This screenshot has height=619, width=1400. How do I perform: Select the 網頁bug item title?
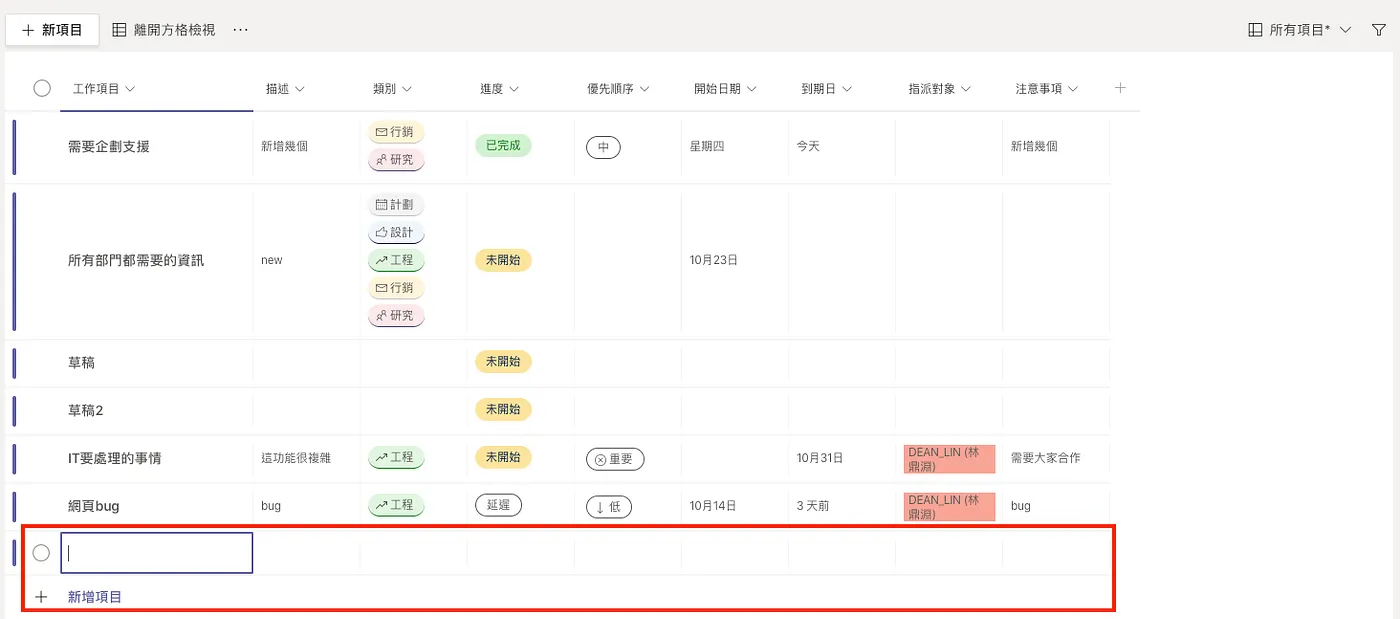click(x=94, y=506)
